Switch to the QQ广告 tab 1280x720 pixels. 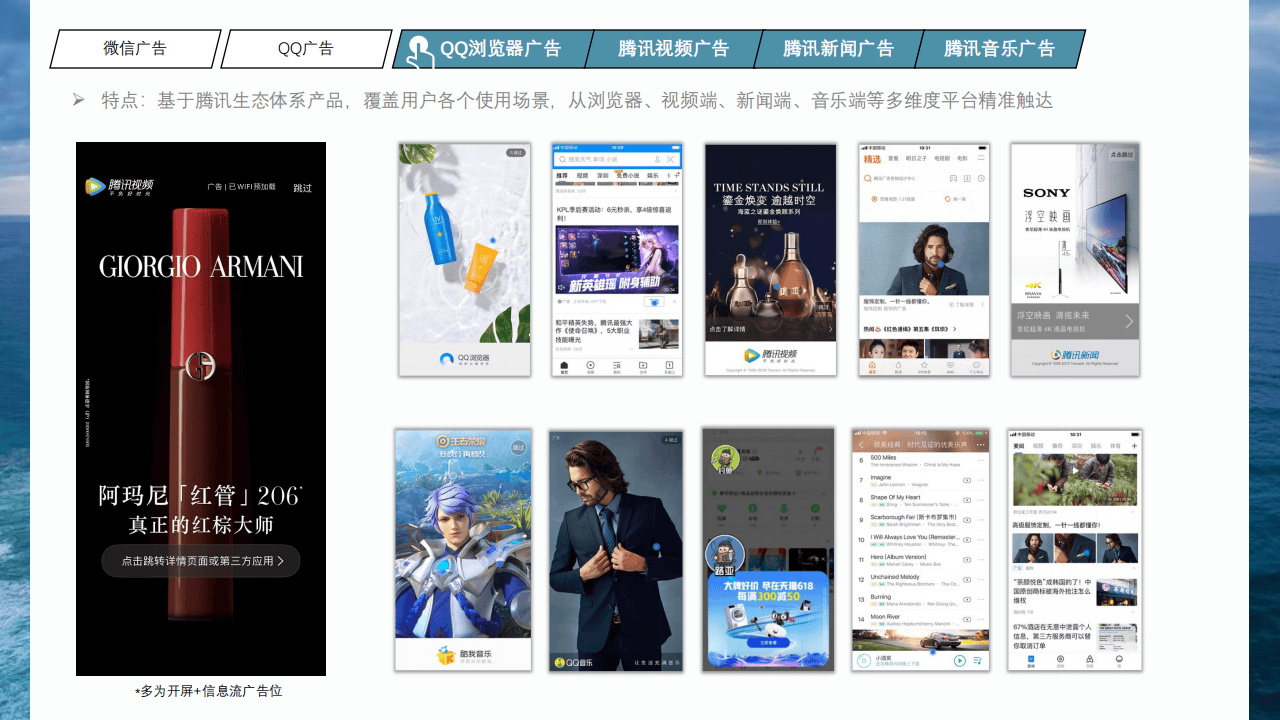(x=306, y=48)
